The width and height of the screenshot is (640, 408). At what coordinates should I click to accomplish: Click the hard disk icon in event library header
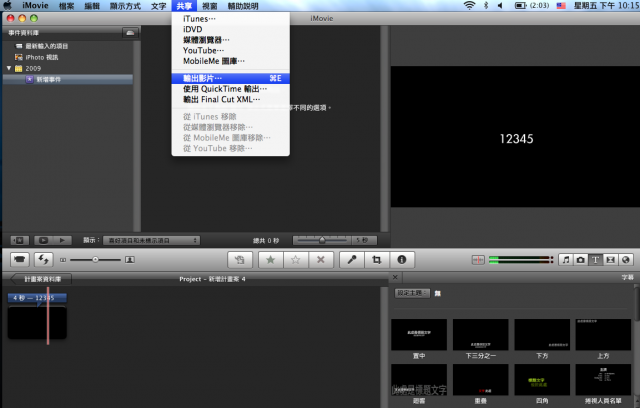point(130,33)
